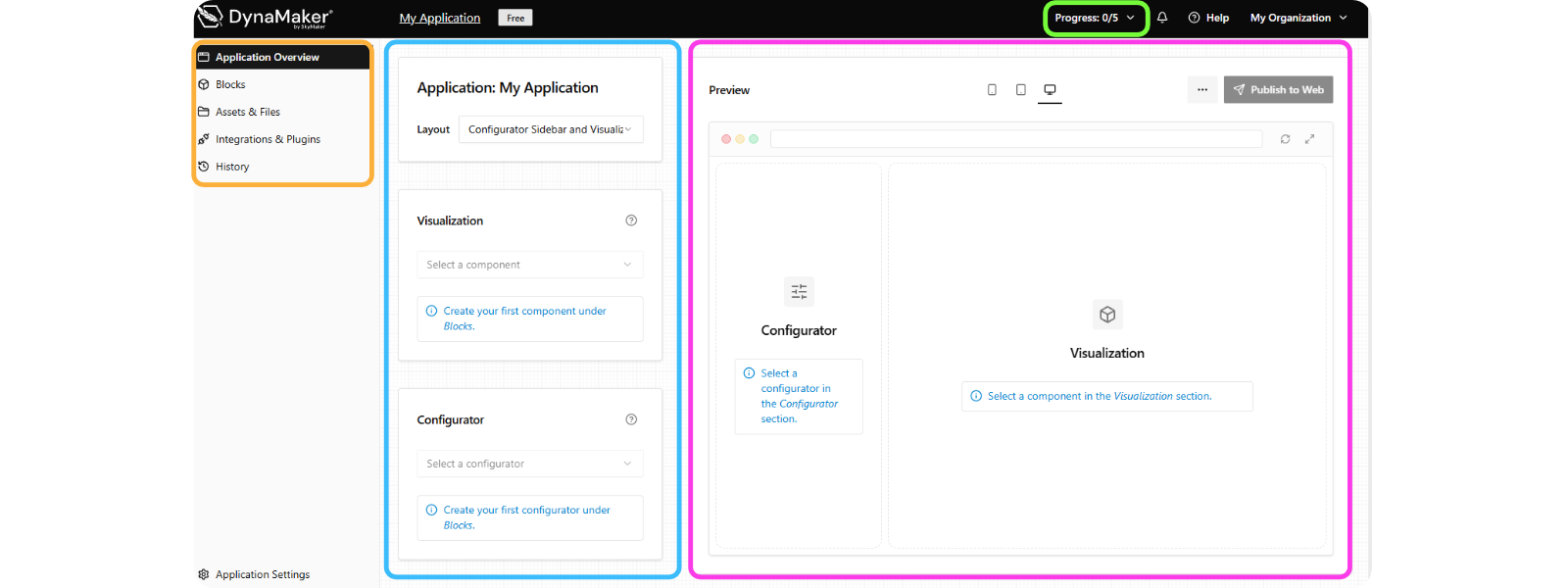Screen dimensions: 1568x588
Task: Open the Layout dropdown
Action: [551, 129]
